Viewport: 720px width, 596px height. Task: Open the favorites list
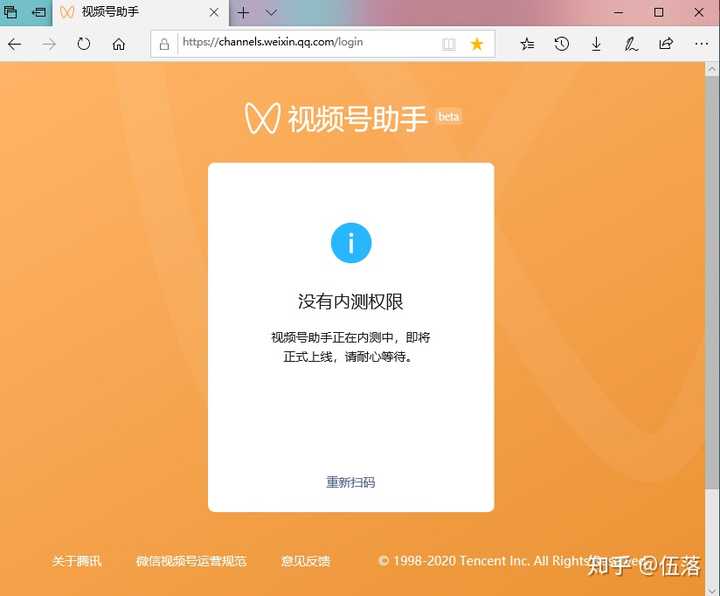coord(527,44)
